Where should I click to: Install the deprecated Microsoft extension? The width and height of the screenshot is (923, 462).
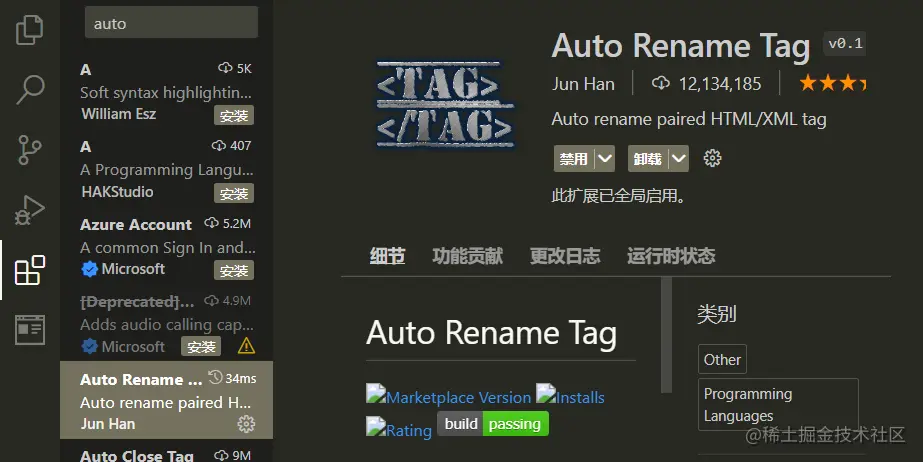[x=201, y=347]
